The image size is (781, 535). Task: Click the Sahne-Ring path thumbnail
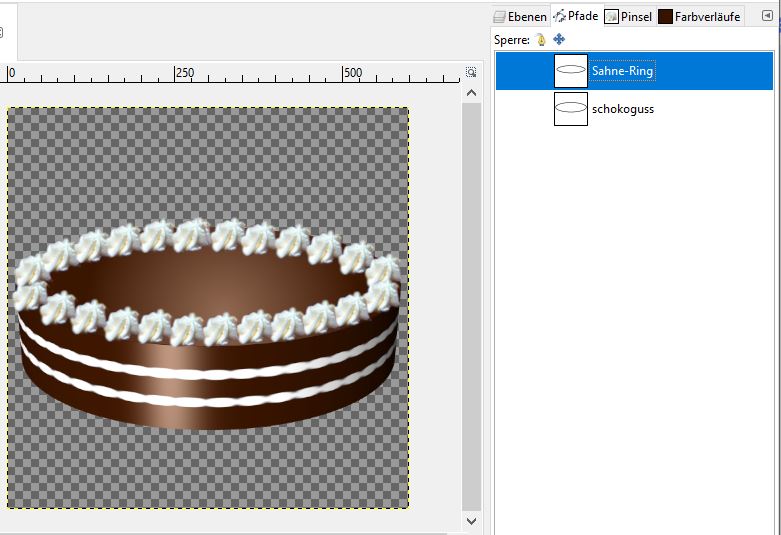[571, 71]
